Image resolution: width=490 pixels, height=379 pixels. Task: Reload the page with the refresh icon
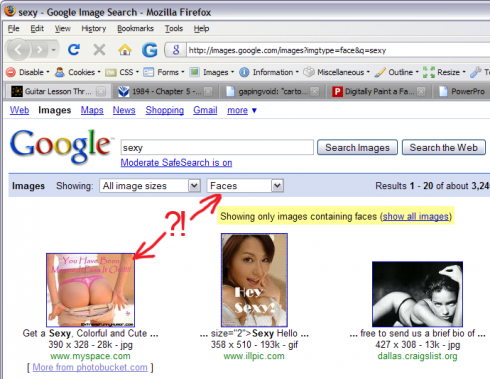[74, 50]
